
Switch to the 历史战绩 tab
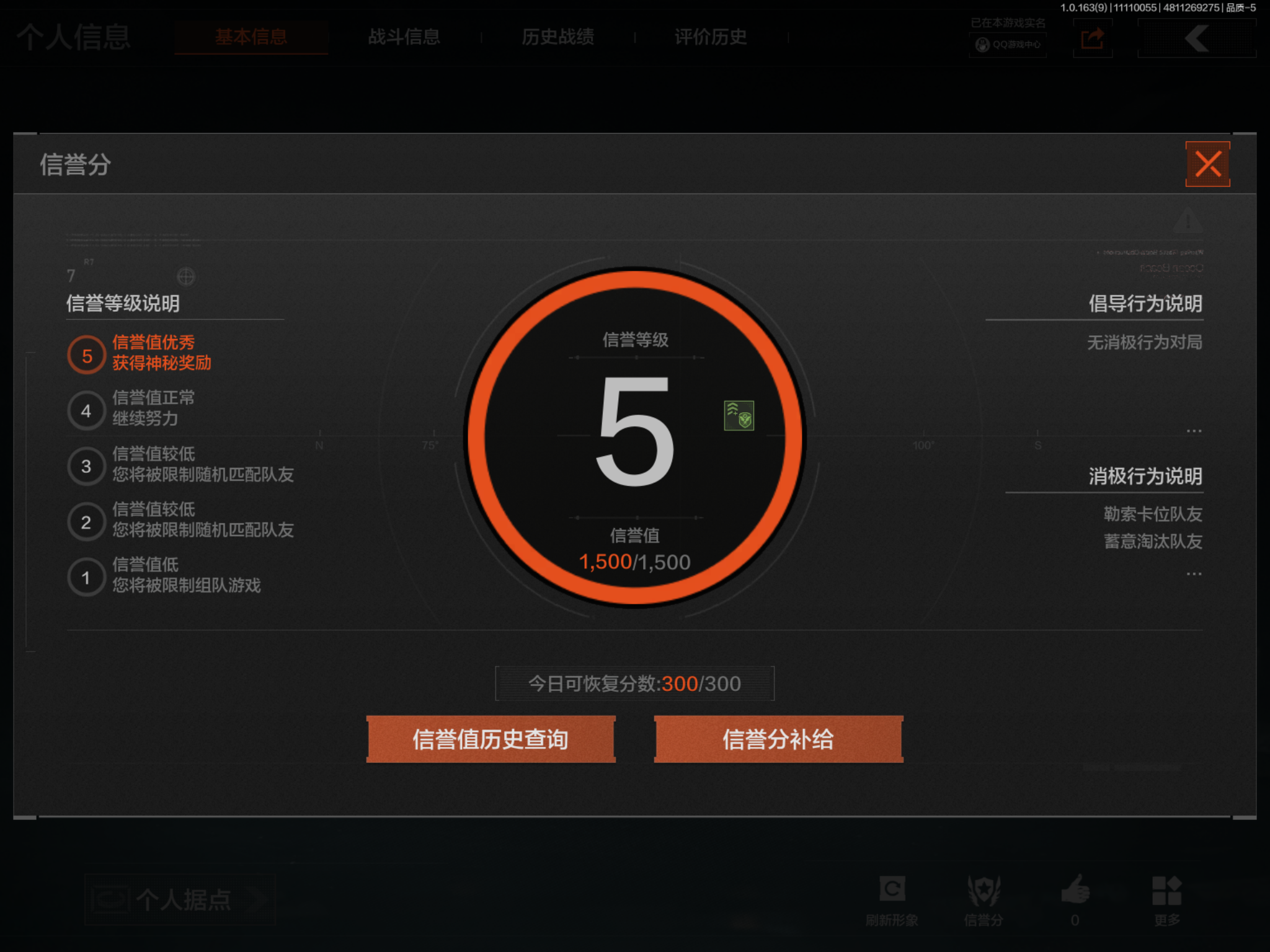pos(557,37)
